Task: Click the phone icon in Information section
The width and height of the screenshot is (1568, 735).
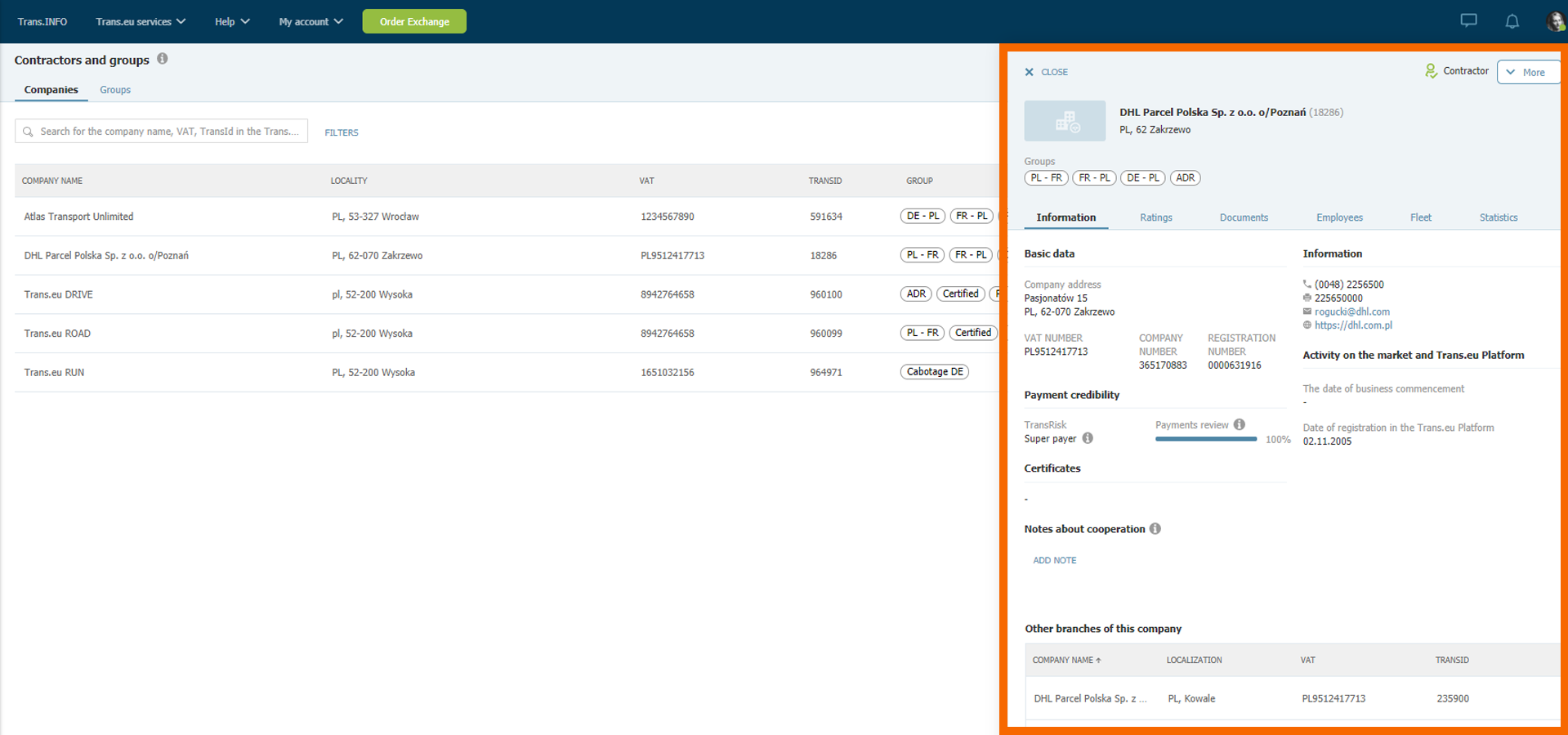Action: [x=1307, y=285]
